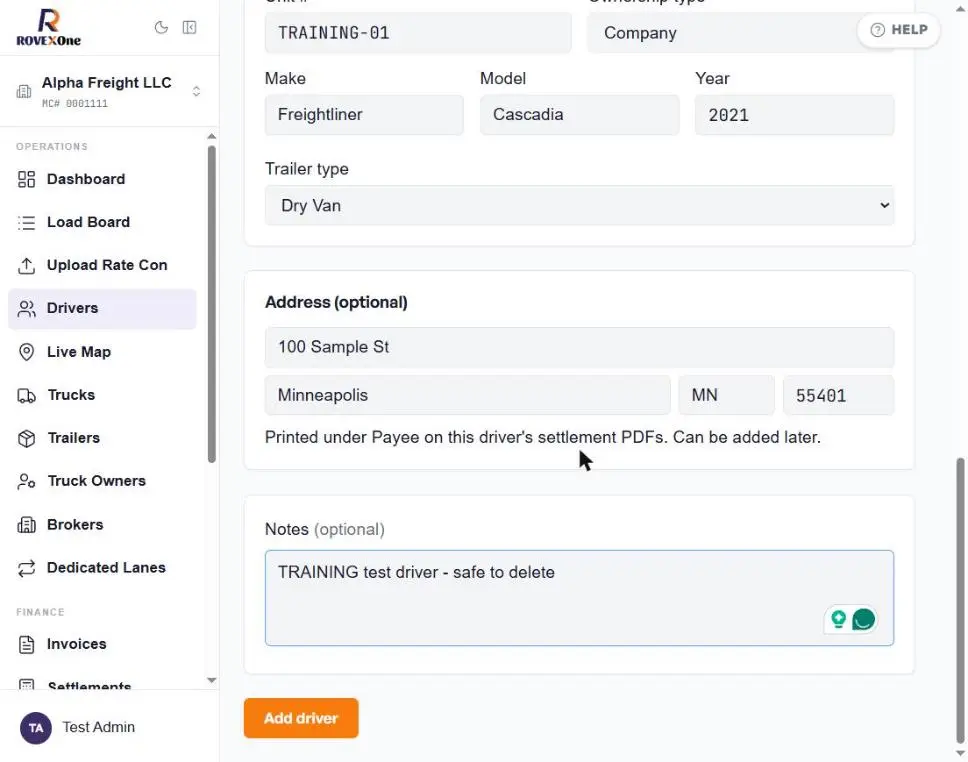Viewport: 968px width, 762px height.
Task: Click the ZIP field 55401
Action: point(838,395)
